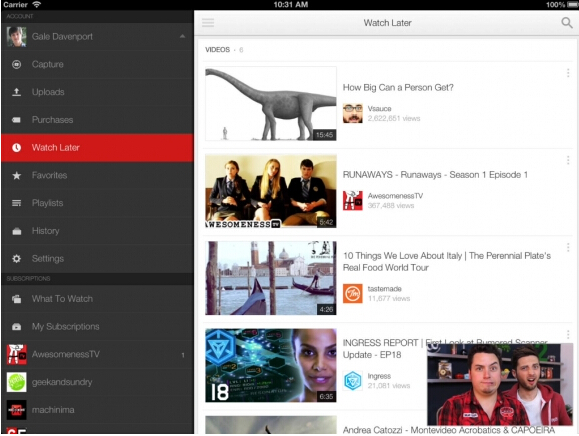This screenshot has height=436, width=579.
Task: Open My Subscriptions feed
Action: coord(97,327)
